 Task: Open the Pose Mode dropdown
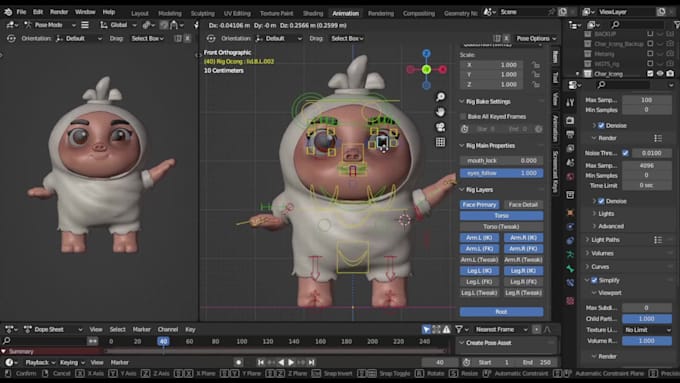tap(49, 25)
